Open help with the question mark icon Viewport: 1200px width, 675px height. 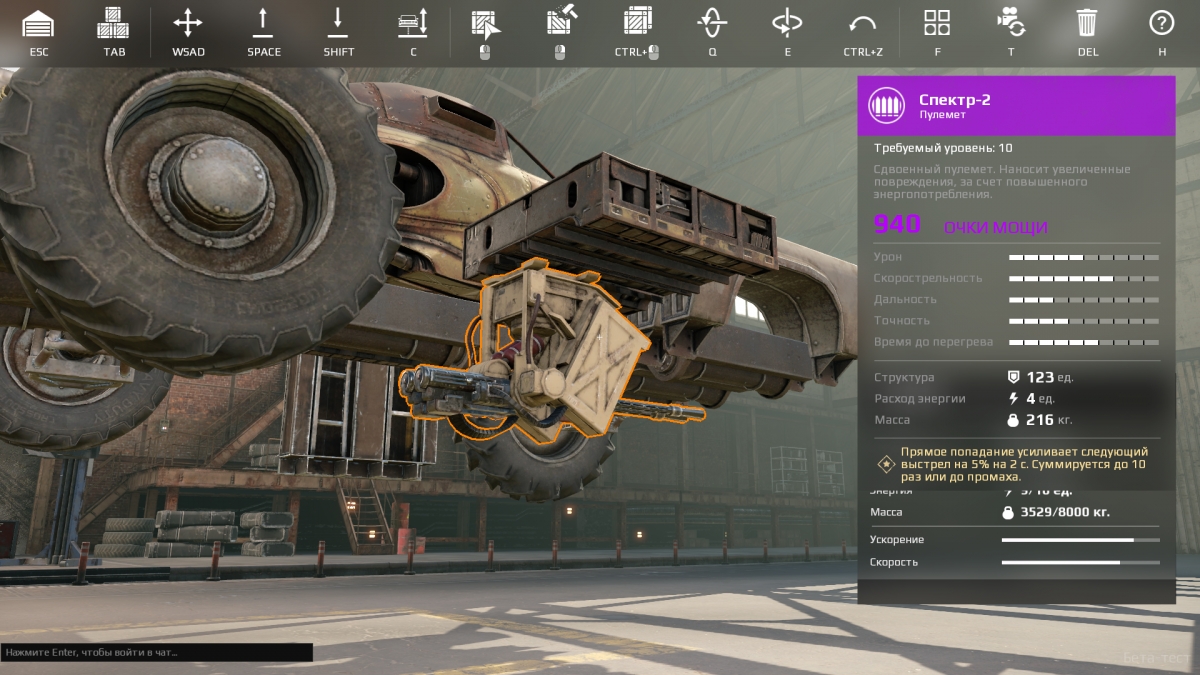[x=1161, y=23]
